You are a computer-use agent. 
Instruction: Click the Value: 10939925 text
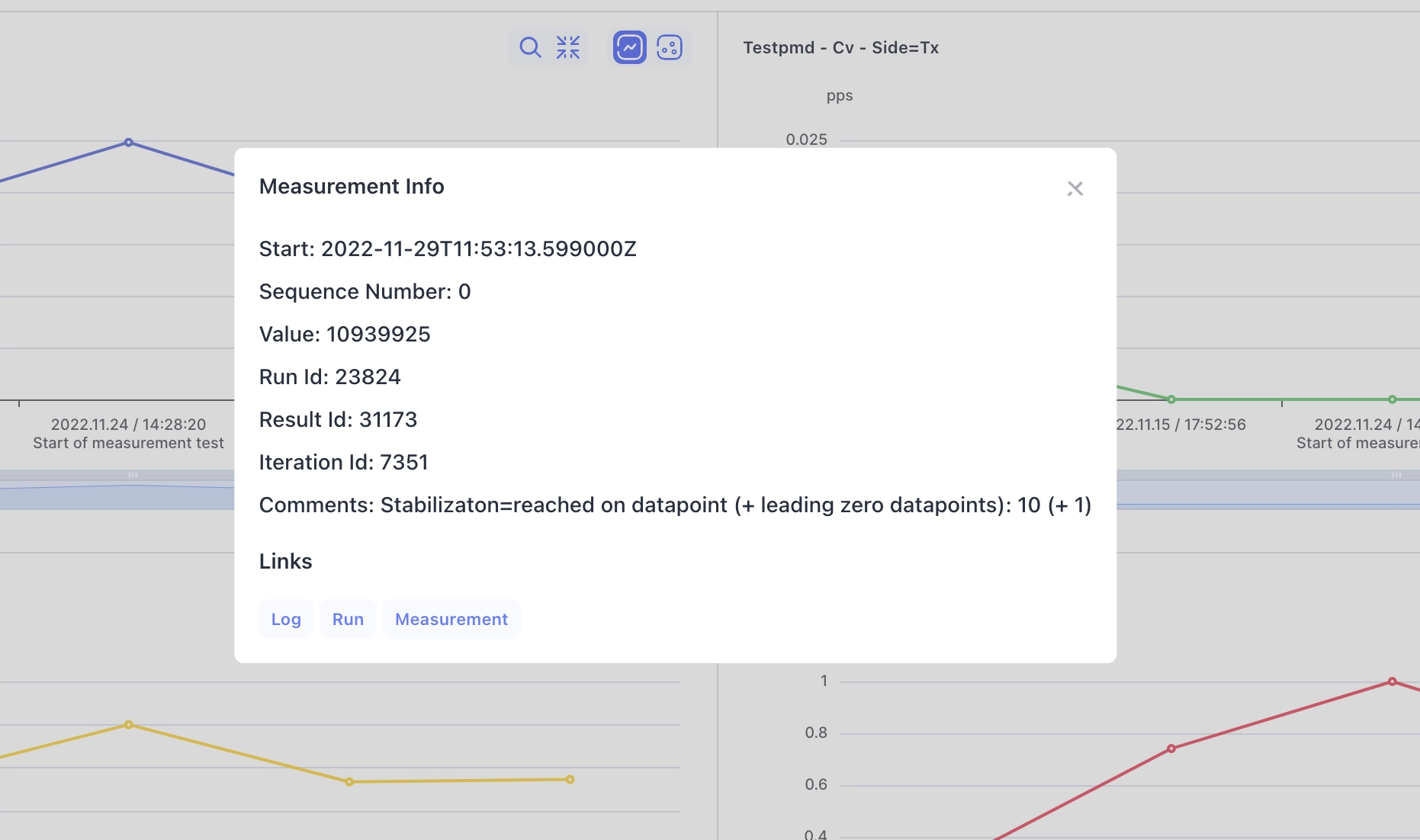(x=345, y=334)
